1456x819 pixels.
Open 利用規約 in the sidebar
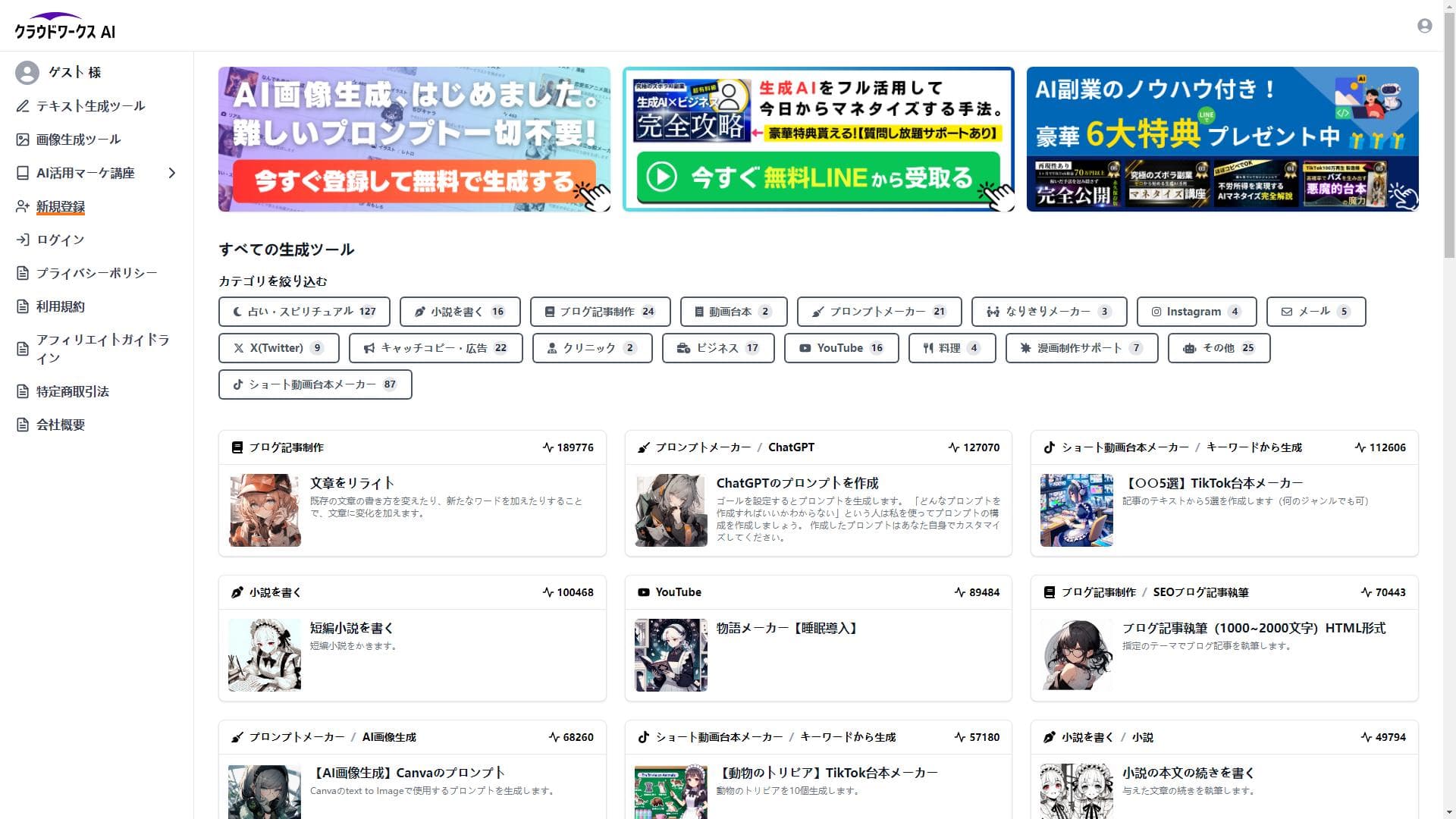pos(61,306)
